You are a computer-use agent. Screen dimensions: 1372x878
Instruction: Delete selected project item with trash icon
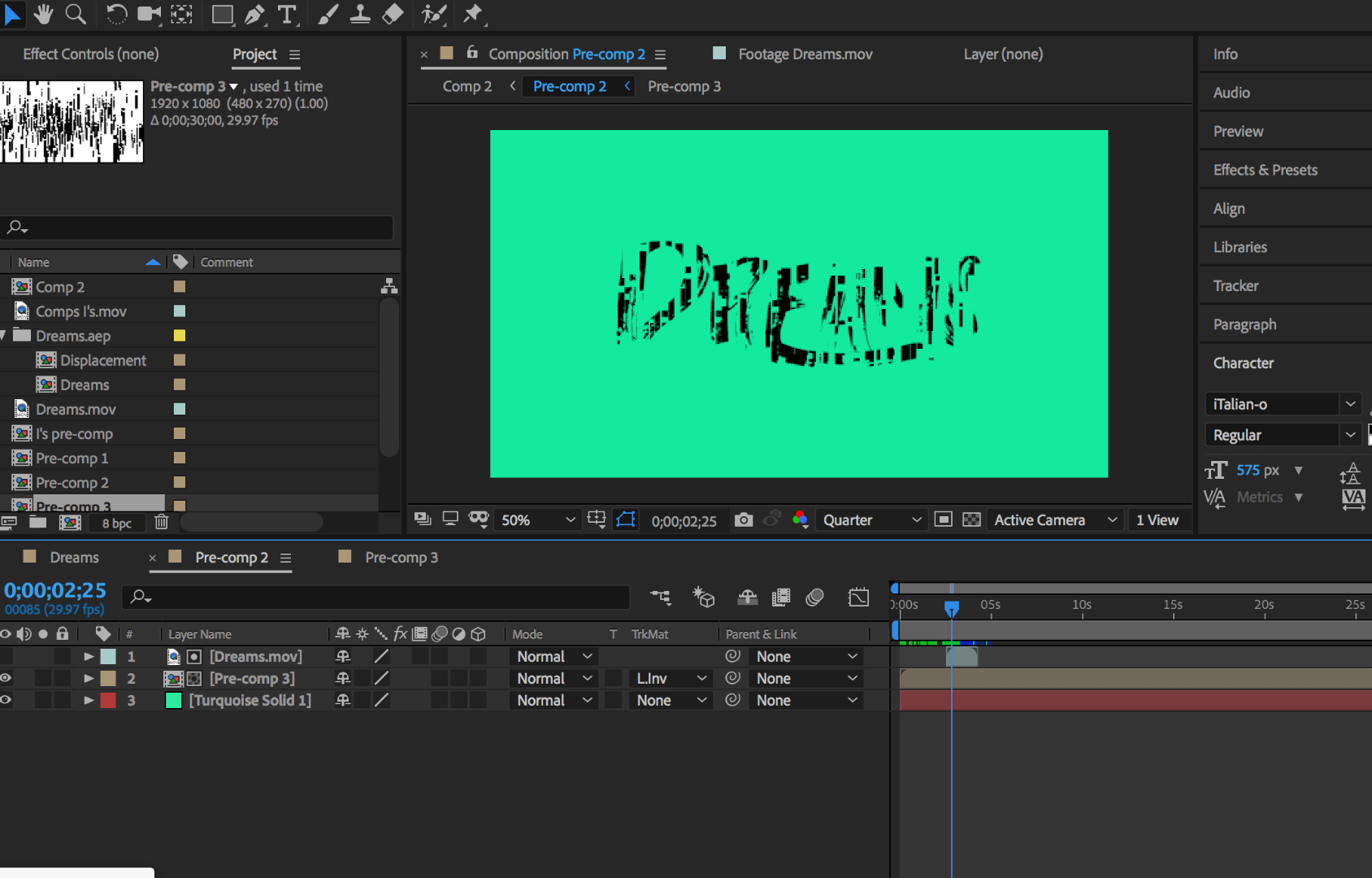pyautogui.click(x=162, y=522)
